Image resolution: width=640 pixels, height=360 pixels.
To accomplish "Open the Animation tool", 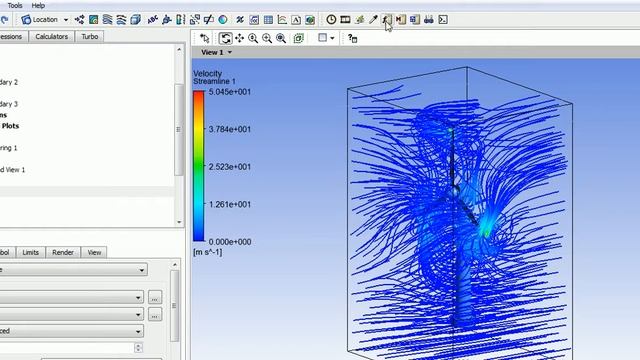I will click(345, 20).
